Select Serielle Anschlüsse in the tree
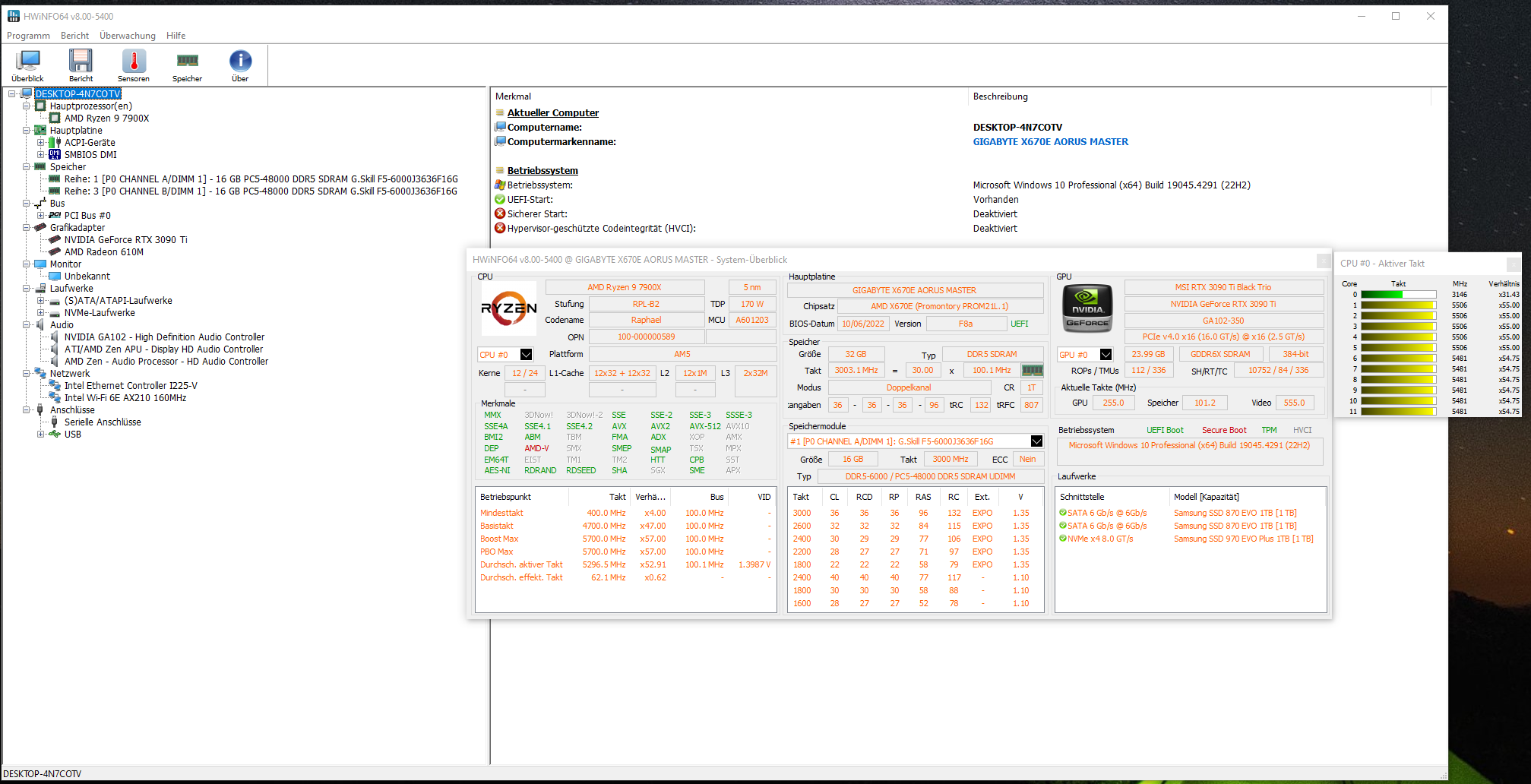The image size is (1531, 784). pyautogui.click(x=103, y=422)
